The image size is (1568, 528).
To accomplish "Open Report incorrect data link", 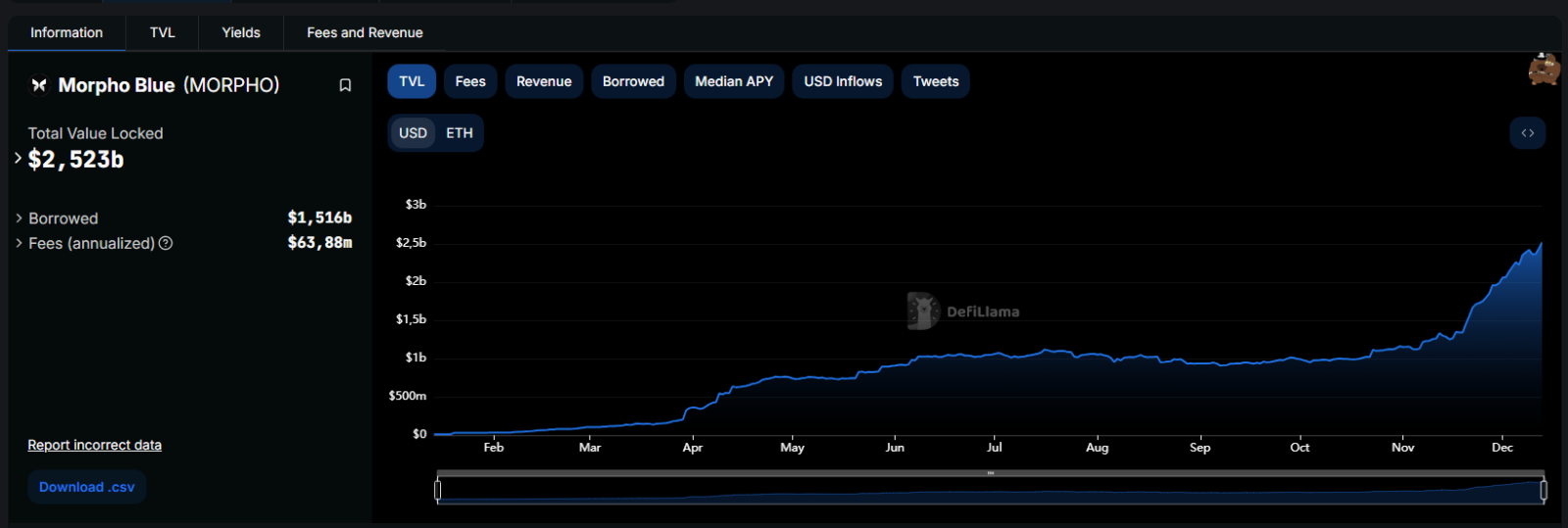I will coord(94,445).
